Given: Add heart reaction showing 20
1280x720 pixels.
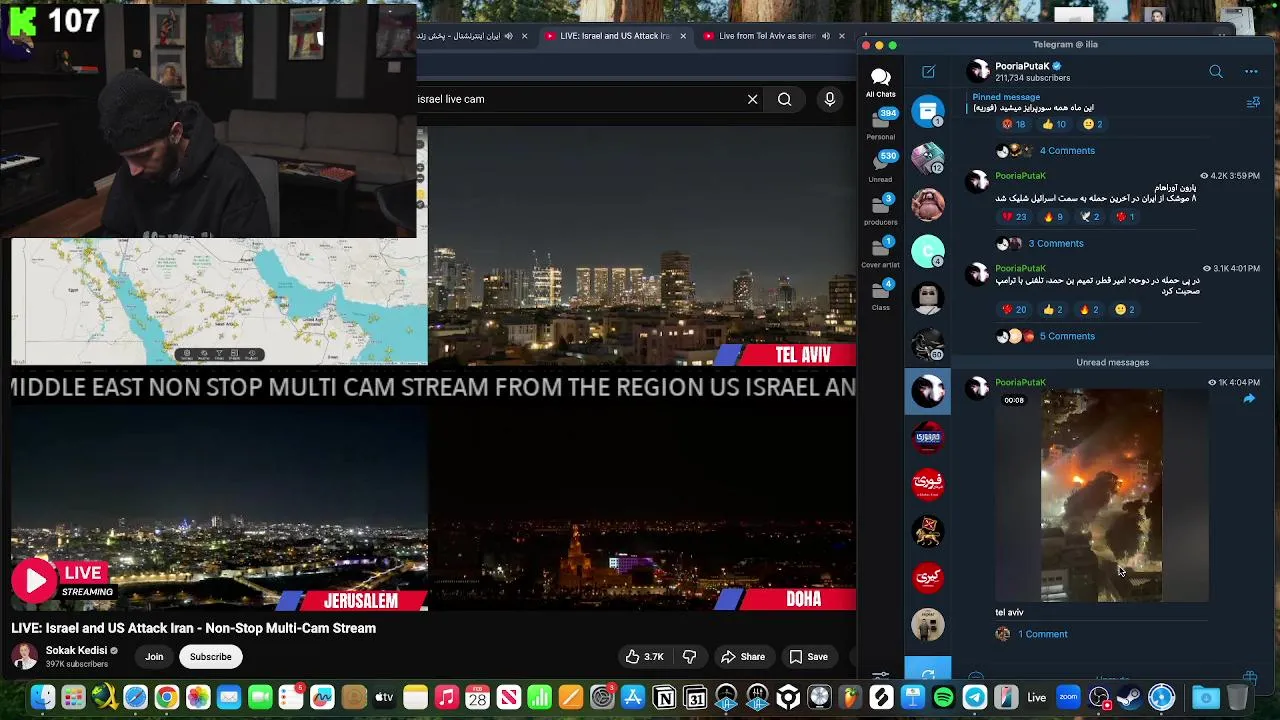Looking at the screenshot, I should point(1014,310).
